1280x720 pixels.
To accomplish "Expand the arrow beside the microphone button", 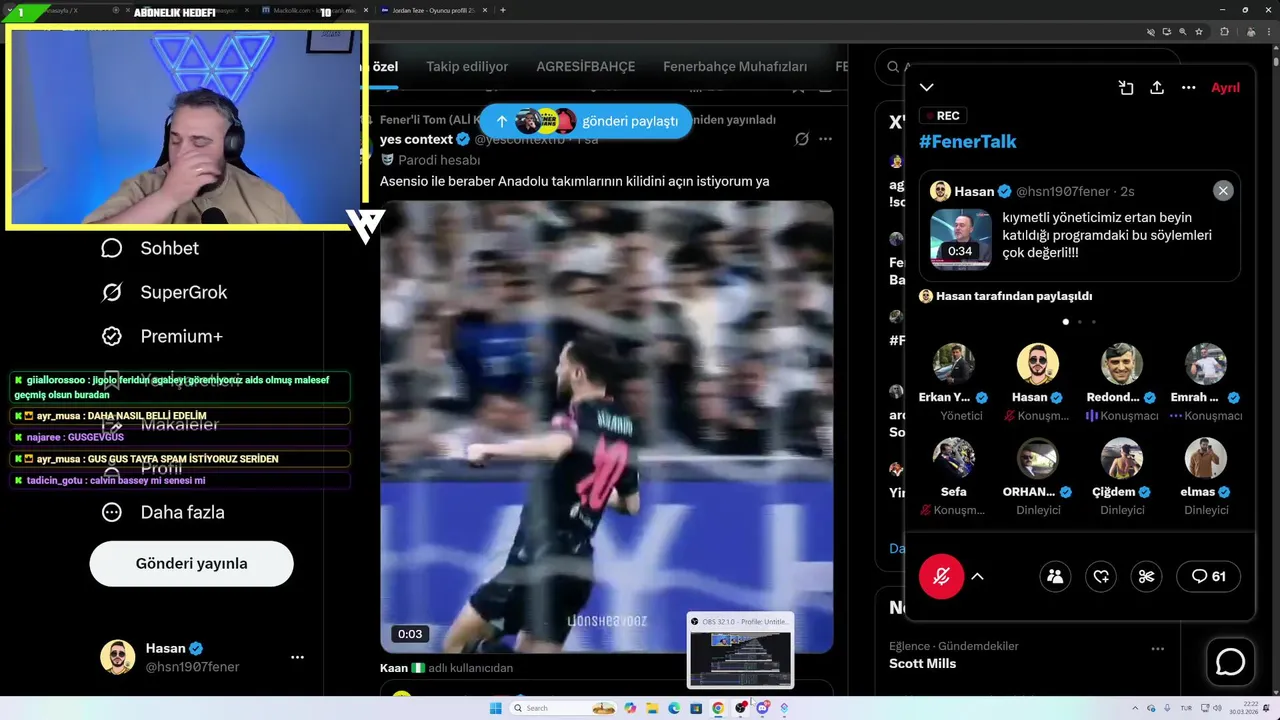I will [x=977, y=576].
